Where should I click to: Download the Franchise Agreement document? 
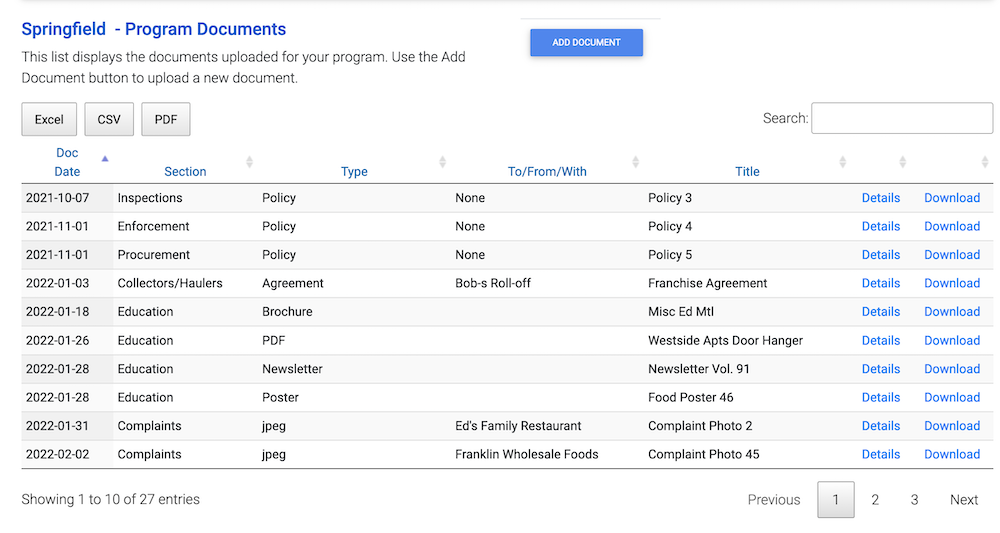951,283
